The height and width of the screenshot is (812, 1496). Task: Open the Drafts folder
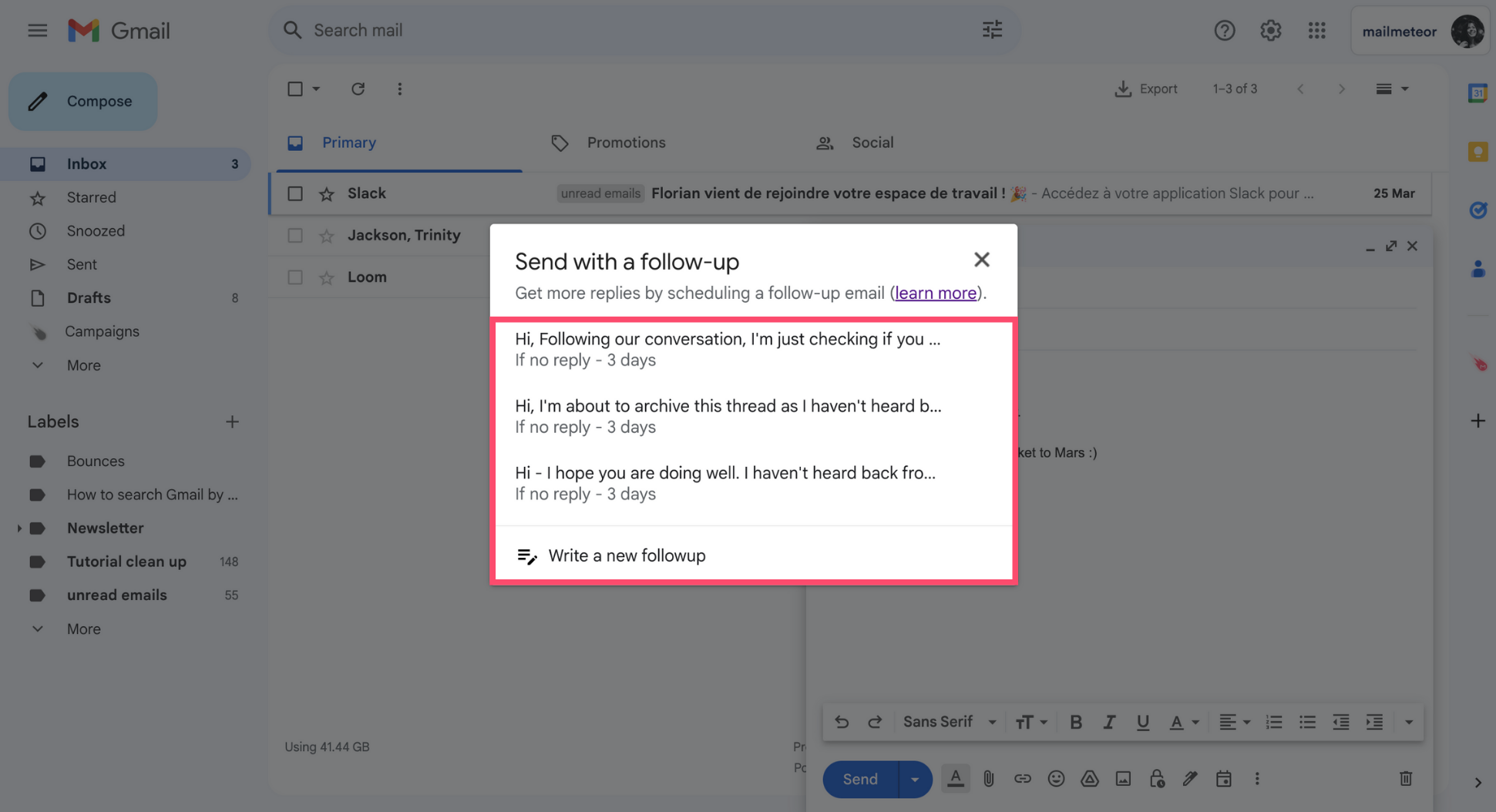[x=89, y=297]
